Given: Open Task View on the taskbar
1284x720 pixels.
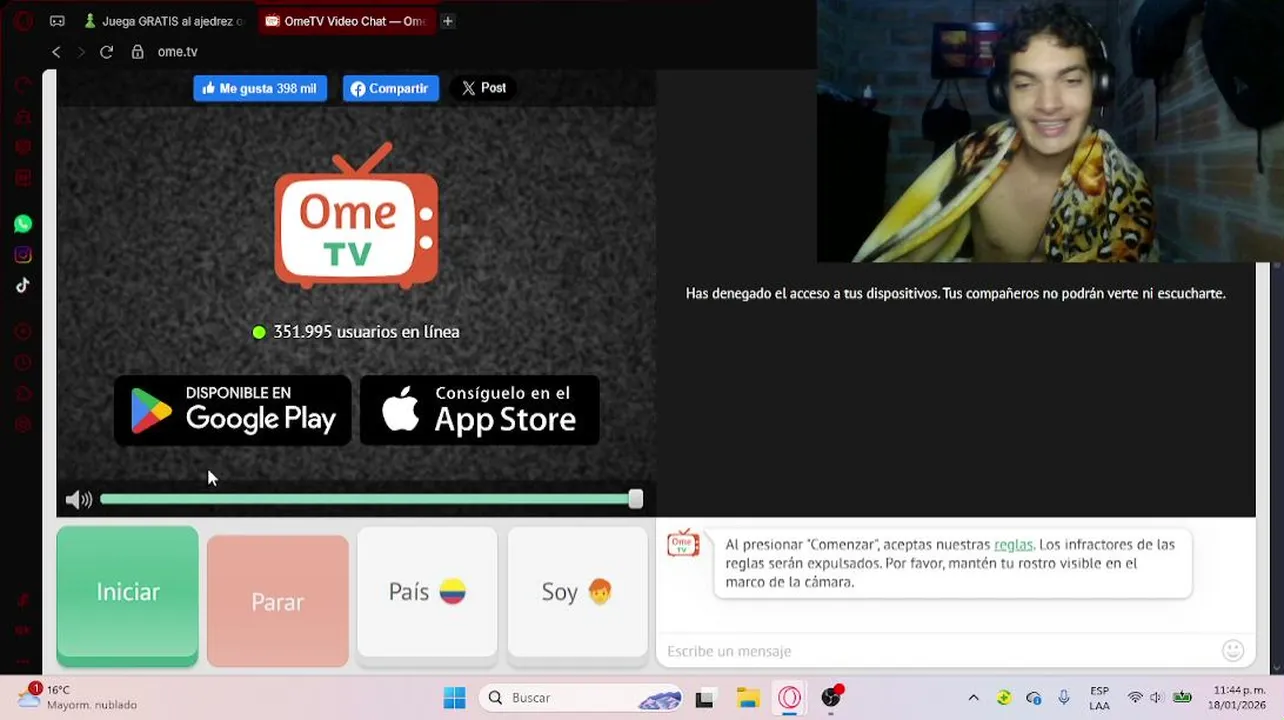Looking at the screenshot, I should point(704,698).
